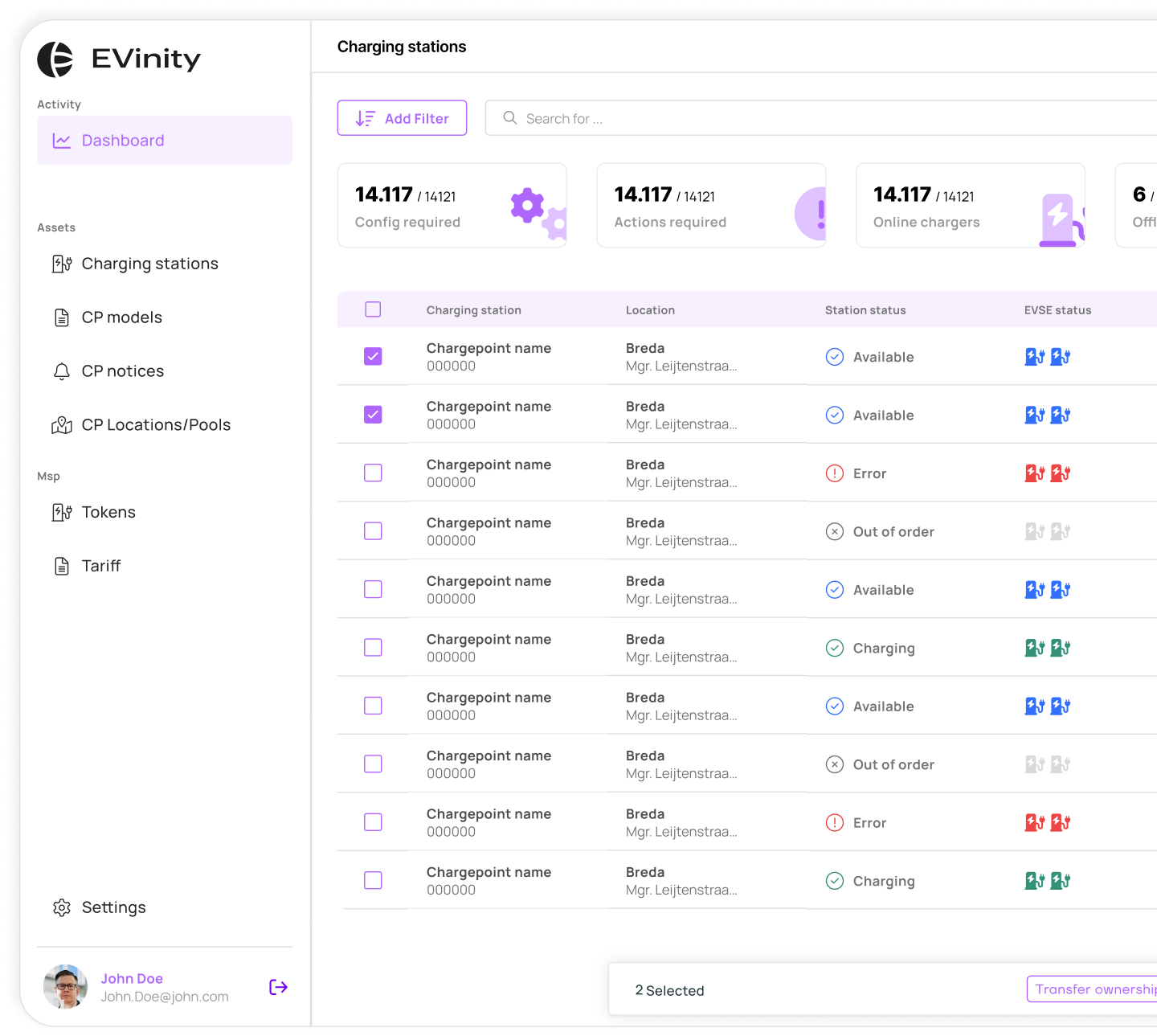1157x1036 pixels.
Task: Select the checkbox on the Error status row
Action: pos(373,473)
